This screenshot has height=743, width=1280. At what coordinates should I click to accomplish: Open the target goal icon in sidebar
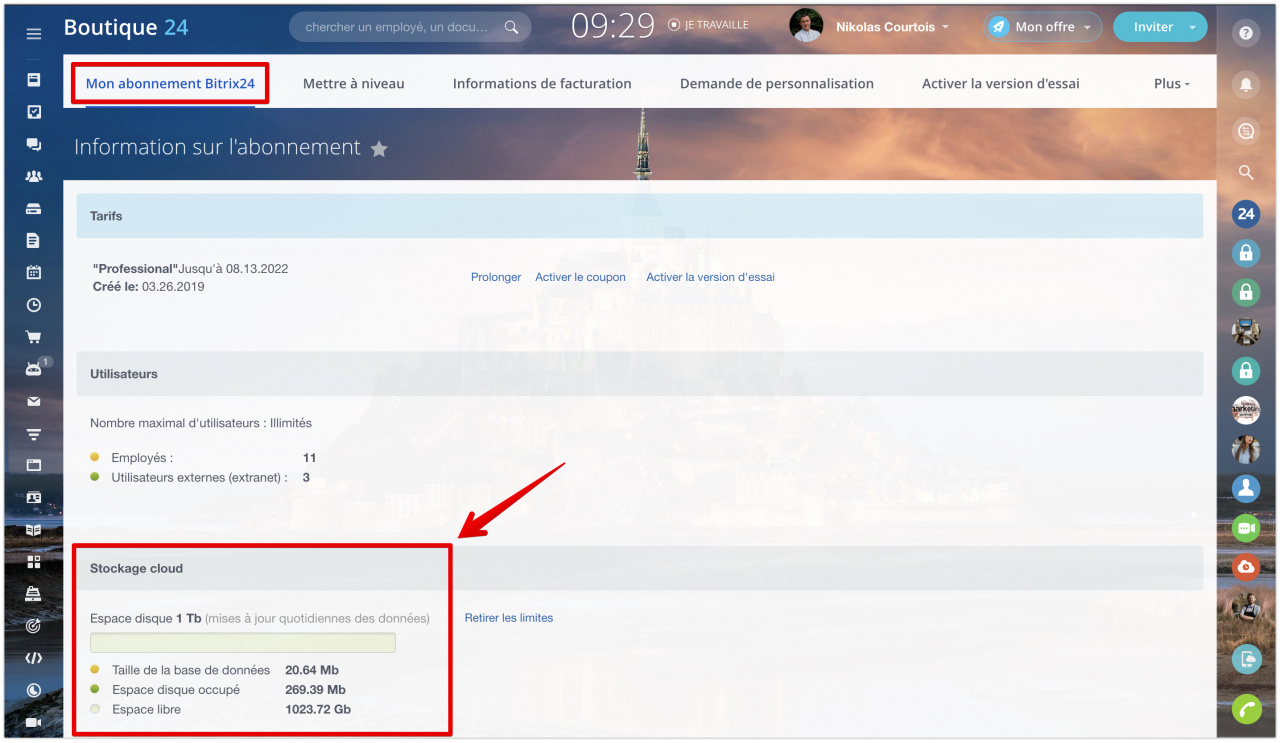click(33, 626)
